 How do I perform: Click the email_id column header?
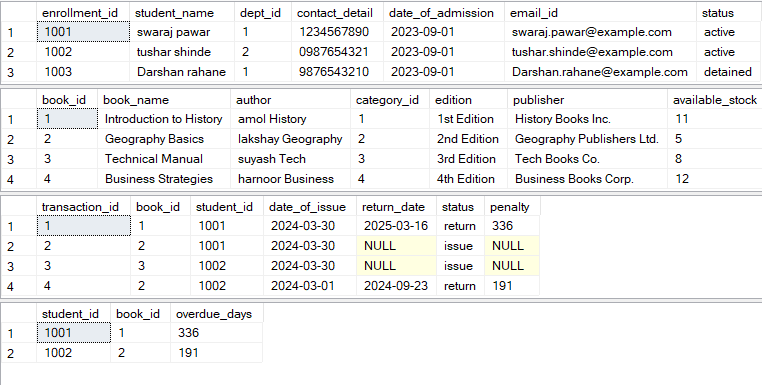600,13
